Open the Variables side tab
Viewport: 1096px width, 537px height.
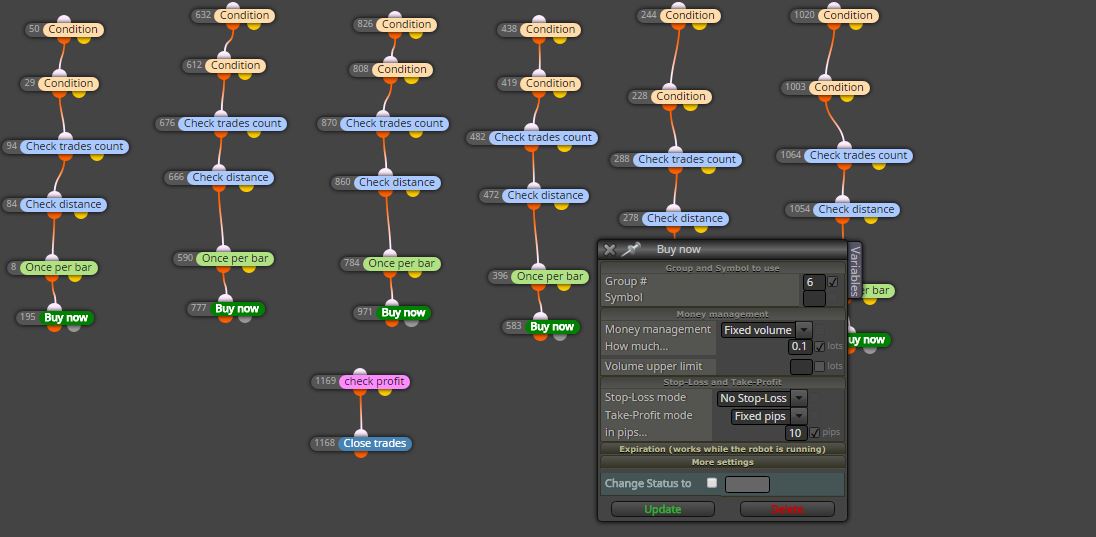855,271
